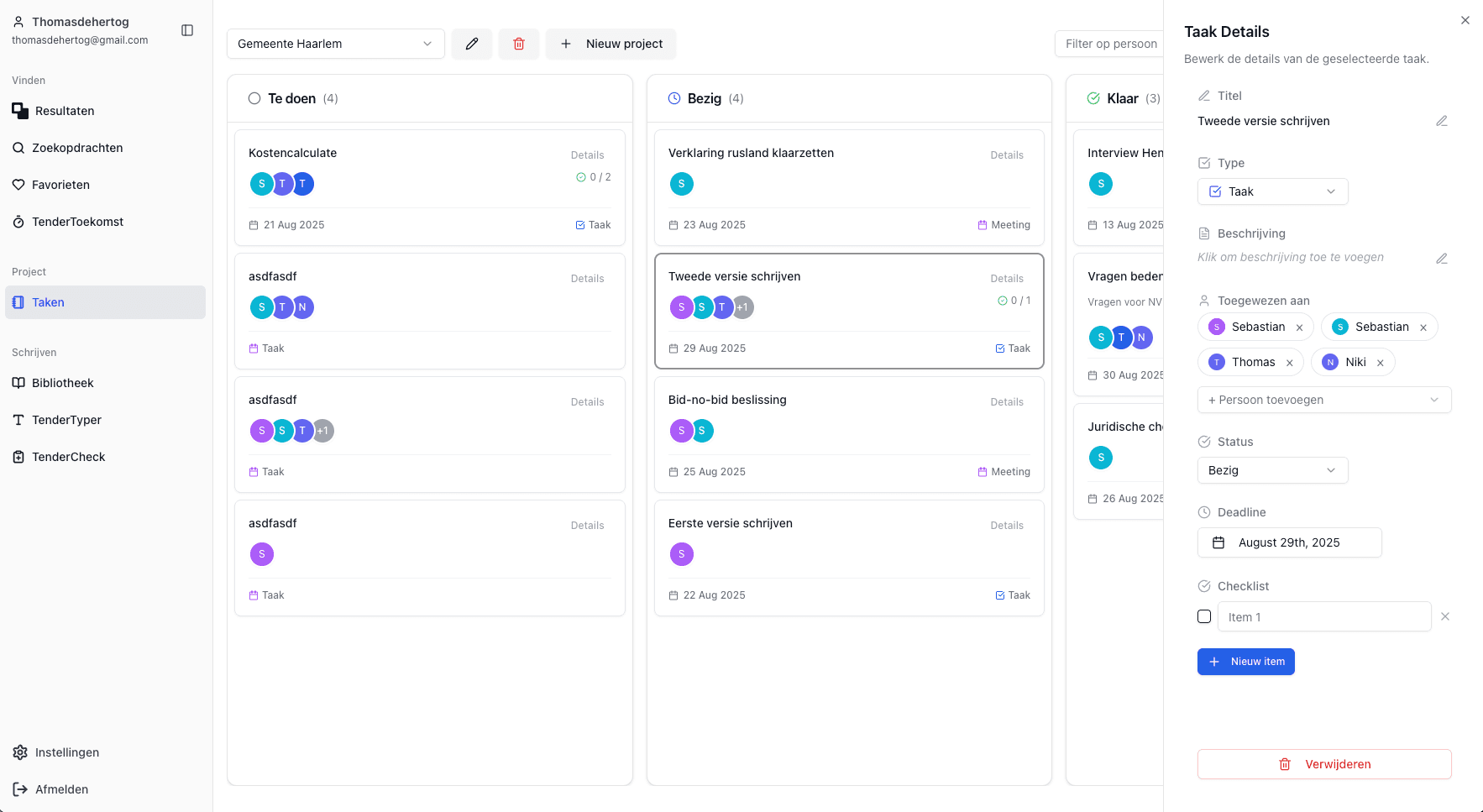Collapse the sidebar with the panel icon
Screen dimensions: 1483x812
[x=187, y=30]
